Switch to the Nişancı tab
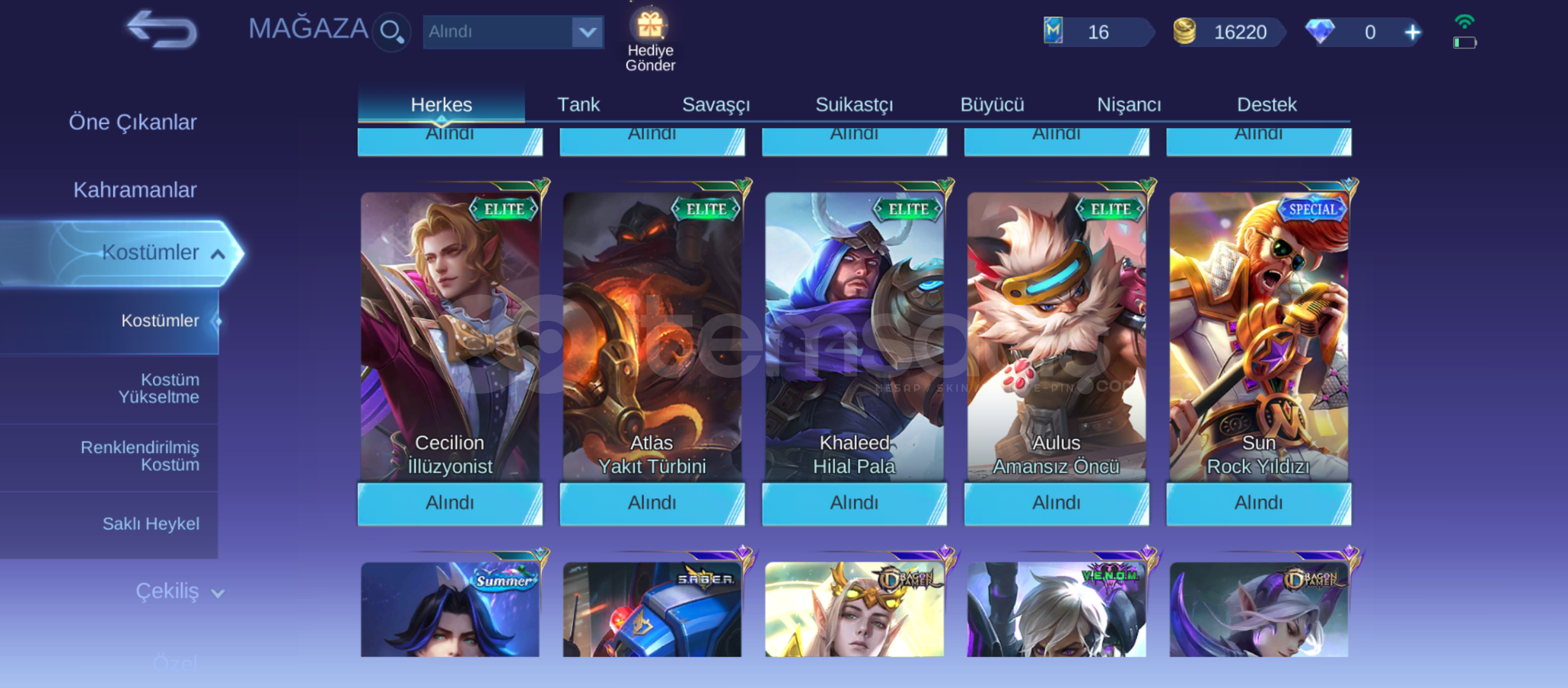 (1129, 104)
